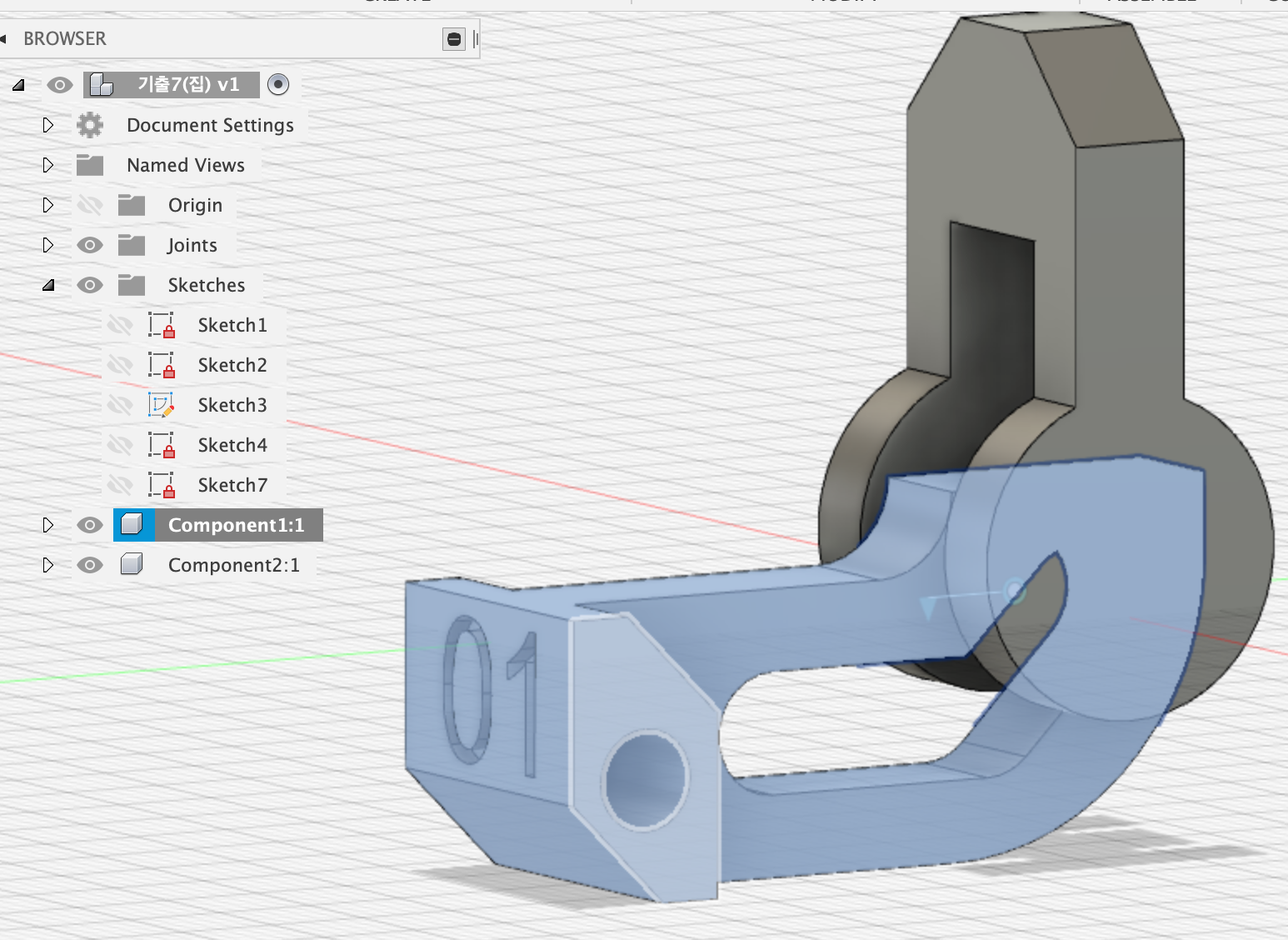Click the Sketch3 editable sketch icon

(162, 405)
